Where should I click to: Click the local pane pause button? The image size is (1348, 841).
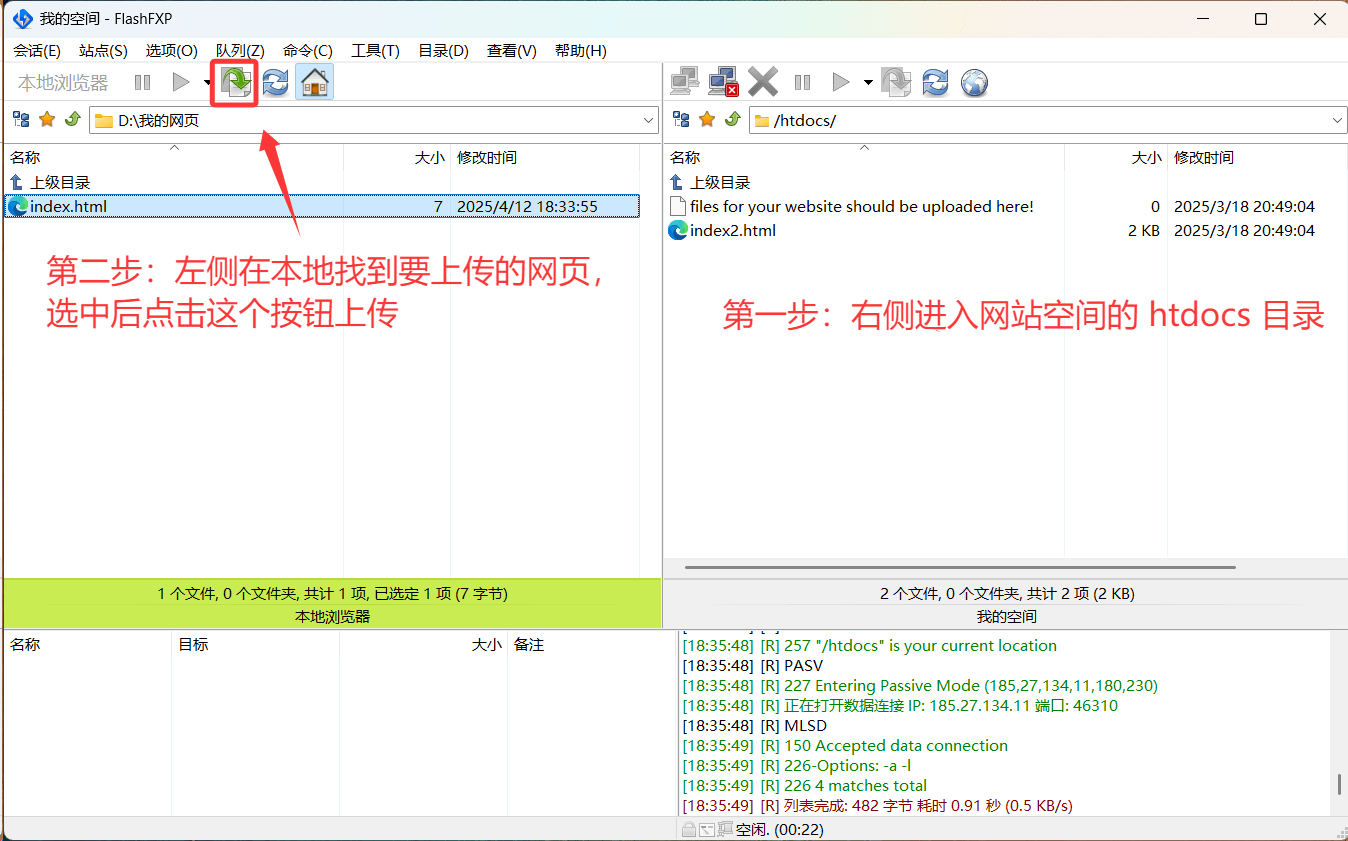142,82
